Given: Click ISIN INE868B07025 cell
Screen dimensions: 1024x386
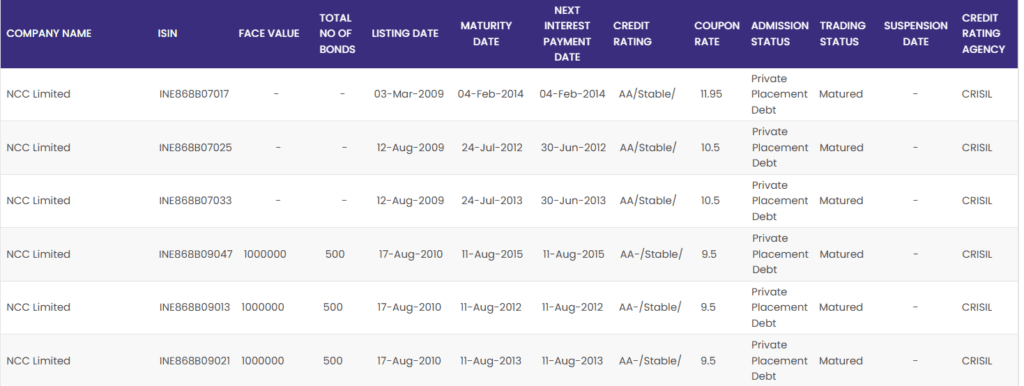Looking at the screenshot, I should [195, 148].
